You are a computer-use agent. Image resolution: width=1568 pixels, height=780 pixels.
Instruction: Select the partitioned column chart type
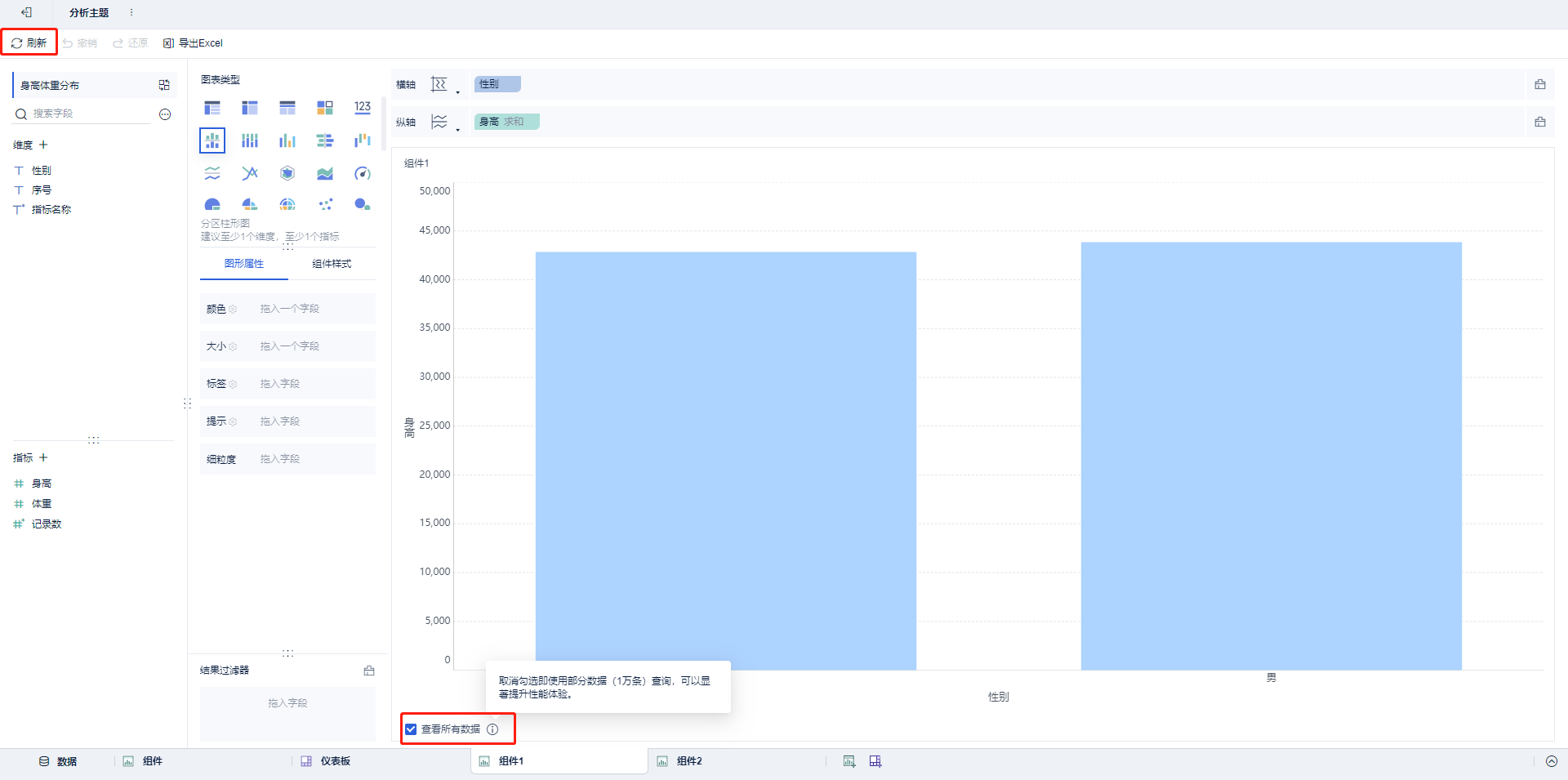(212, 140)
